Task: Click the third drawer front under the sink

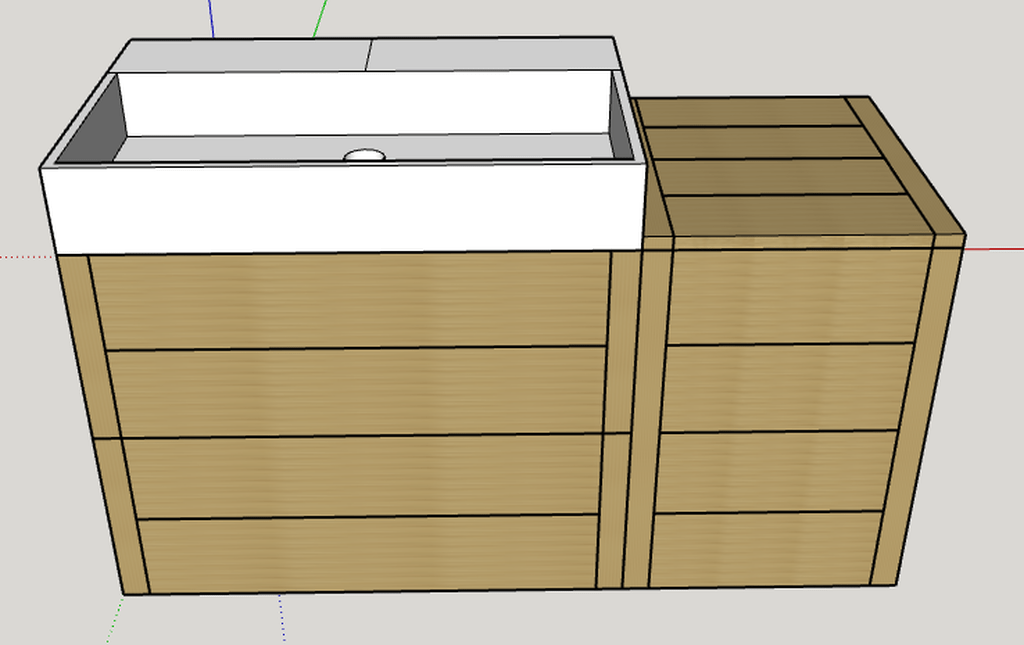Action: pyautogui.click(x=362, y=477)
